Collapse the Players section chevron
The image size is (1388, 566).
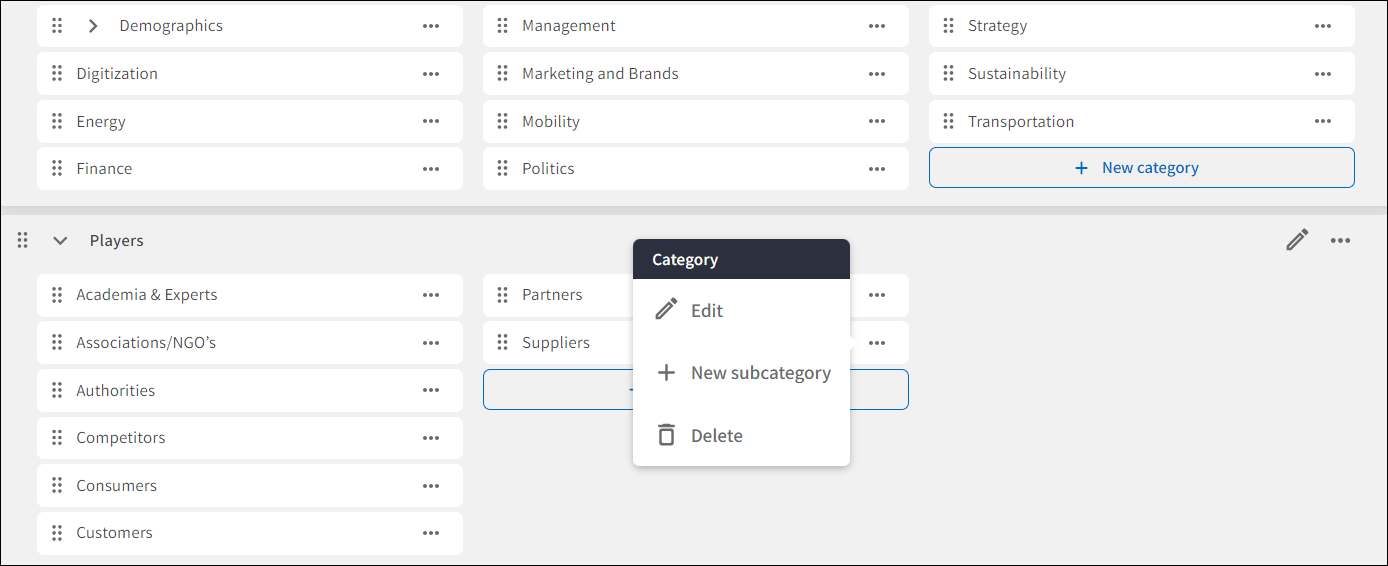tap(60, 241)
